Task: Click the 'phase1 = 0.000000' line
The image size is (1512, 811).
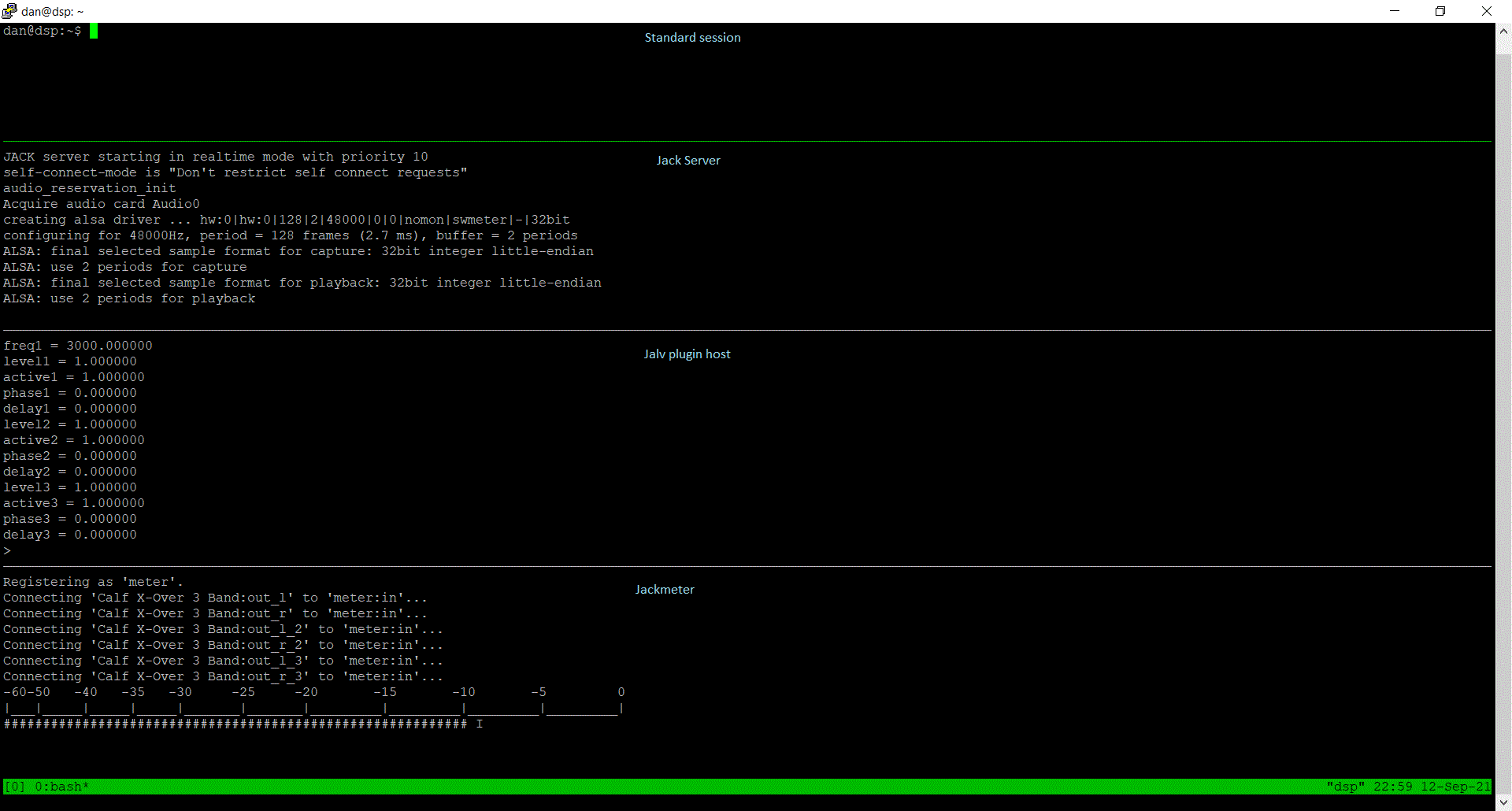Action: tap(70, 393)
